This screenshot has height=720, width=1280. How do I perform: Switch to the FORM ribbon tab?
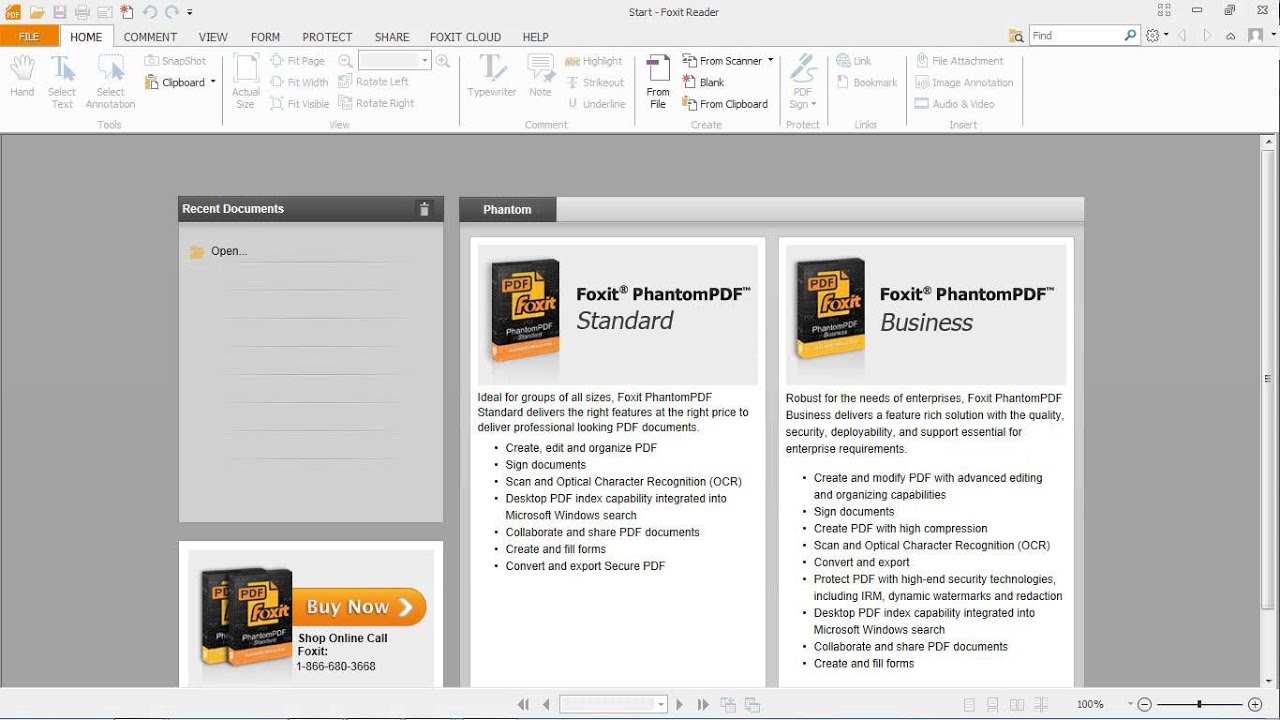[x=265, y=37]
